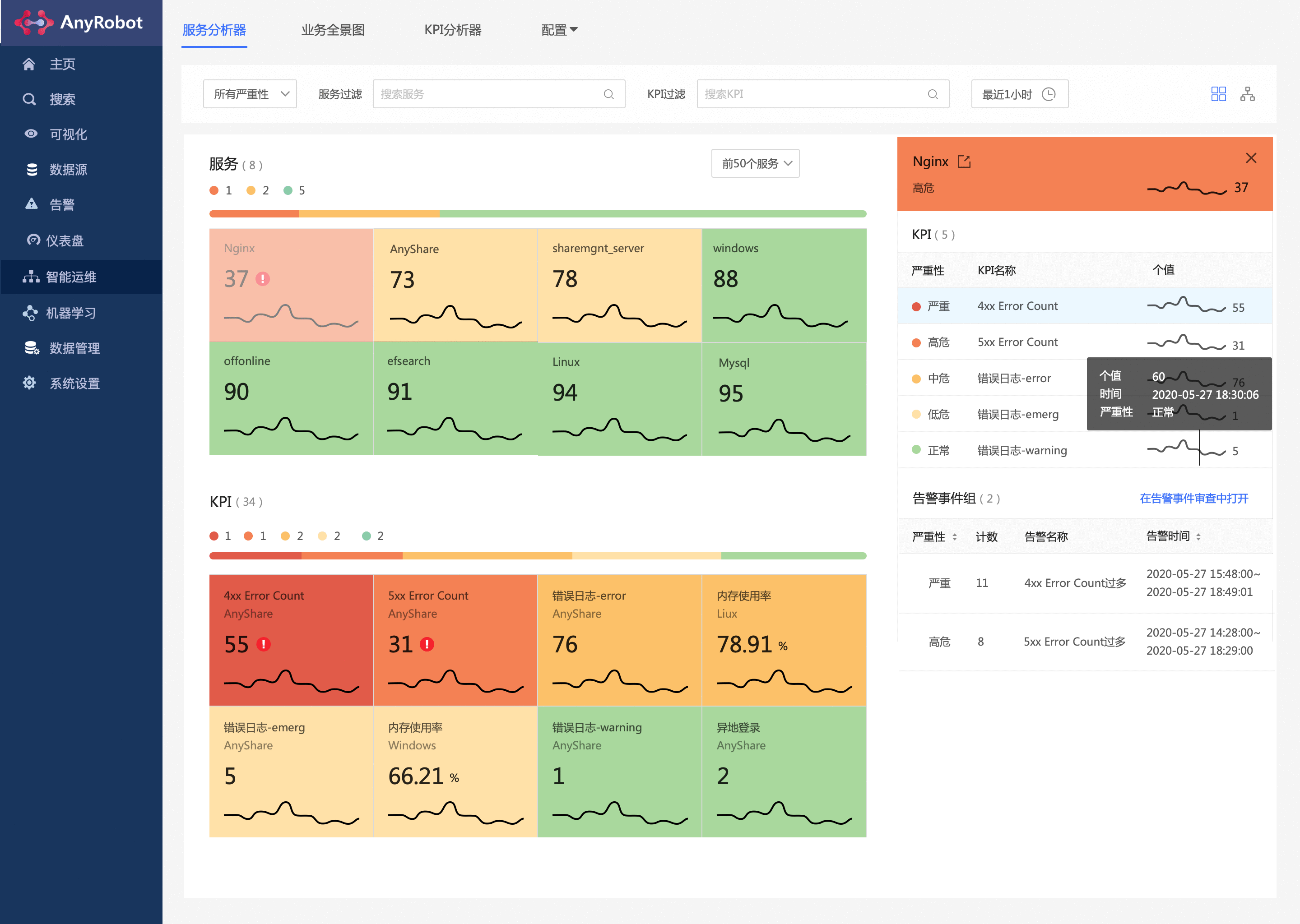Click the 机器学习 nodes icon
This screenshot has height=924, width=1300.
point(30,312)
